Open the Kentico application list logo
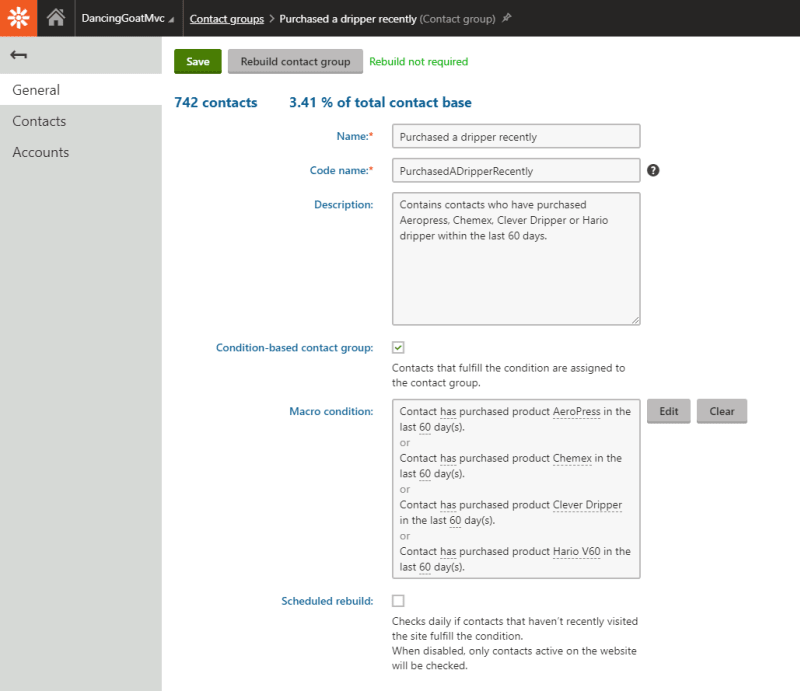 point(18,18)
